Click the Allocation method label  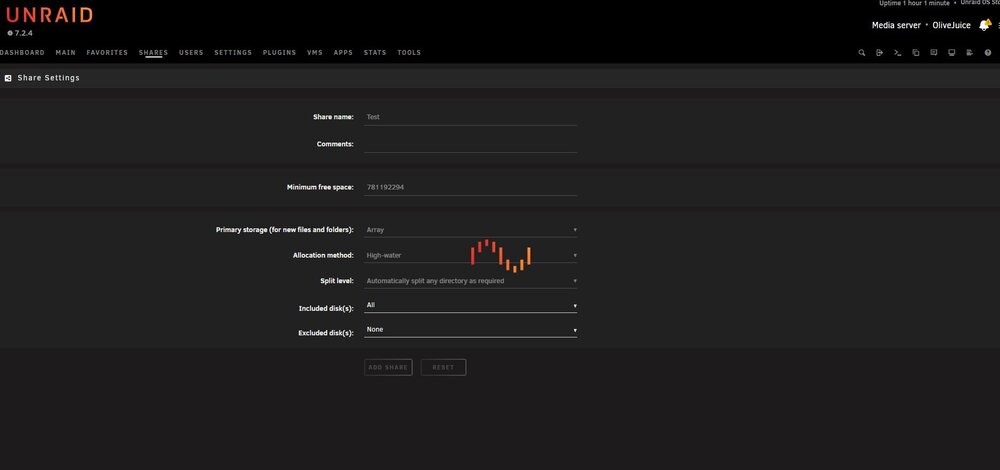point(323,255)
